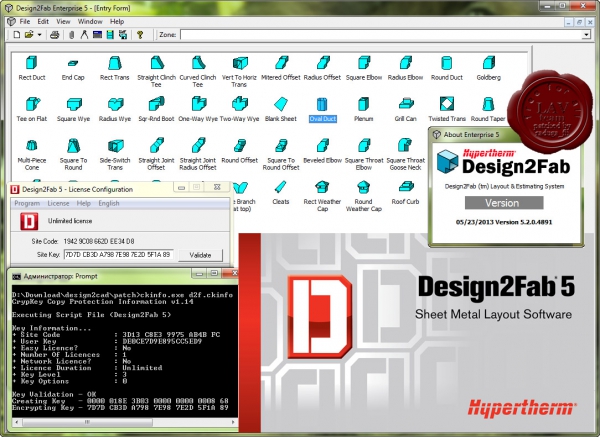Select Vert To Horiz Trans fitting
The image size is (600, 437).
tap(240, 63)
